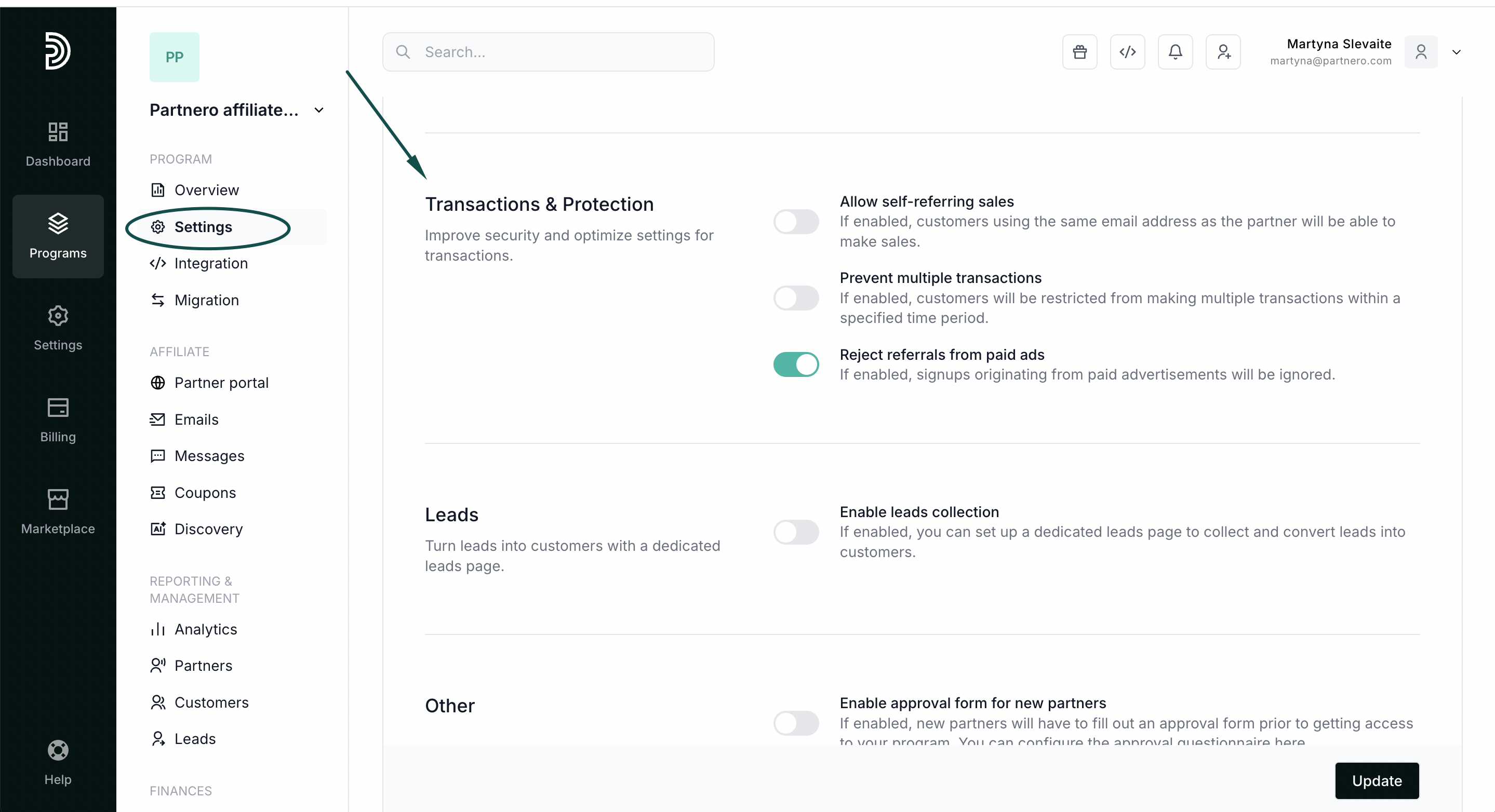Screen dimensions: 1495x812
Task: Click the Partnero logo at top left
Action: (x=58, y=51)
